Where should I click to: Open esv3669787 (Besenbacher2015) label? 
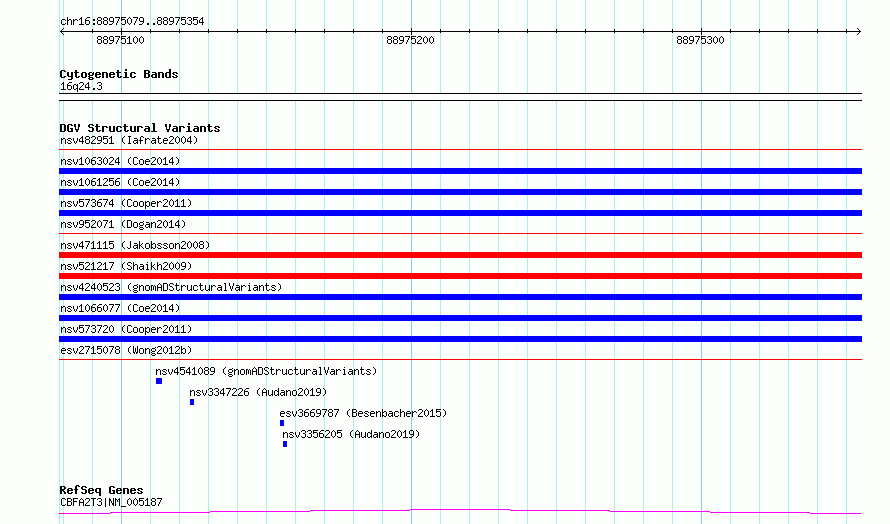coord(363,413)
